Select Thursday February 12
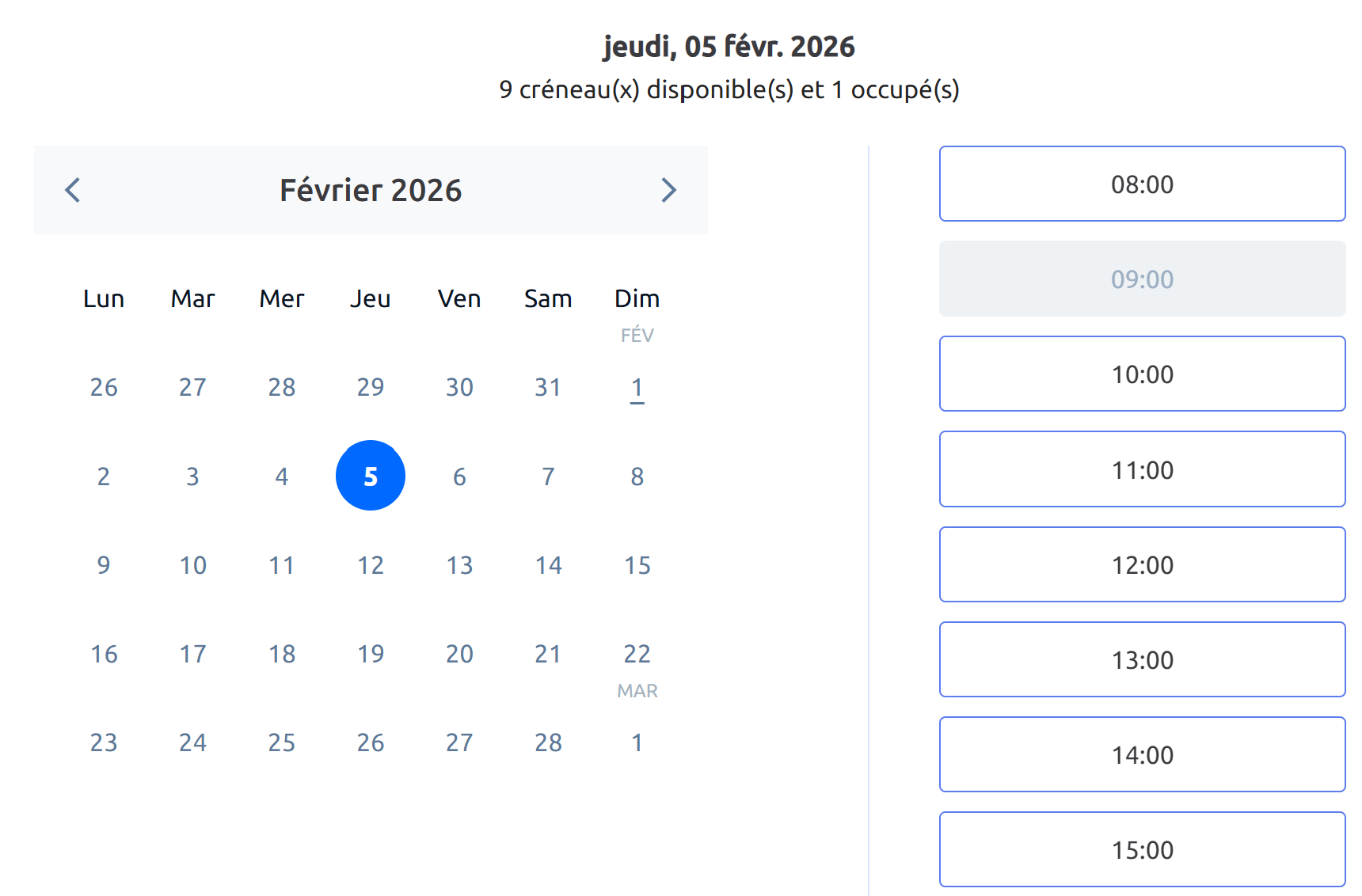1362x896 pixels. tap(370, 564)
